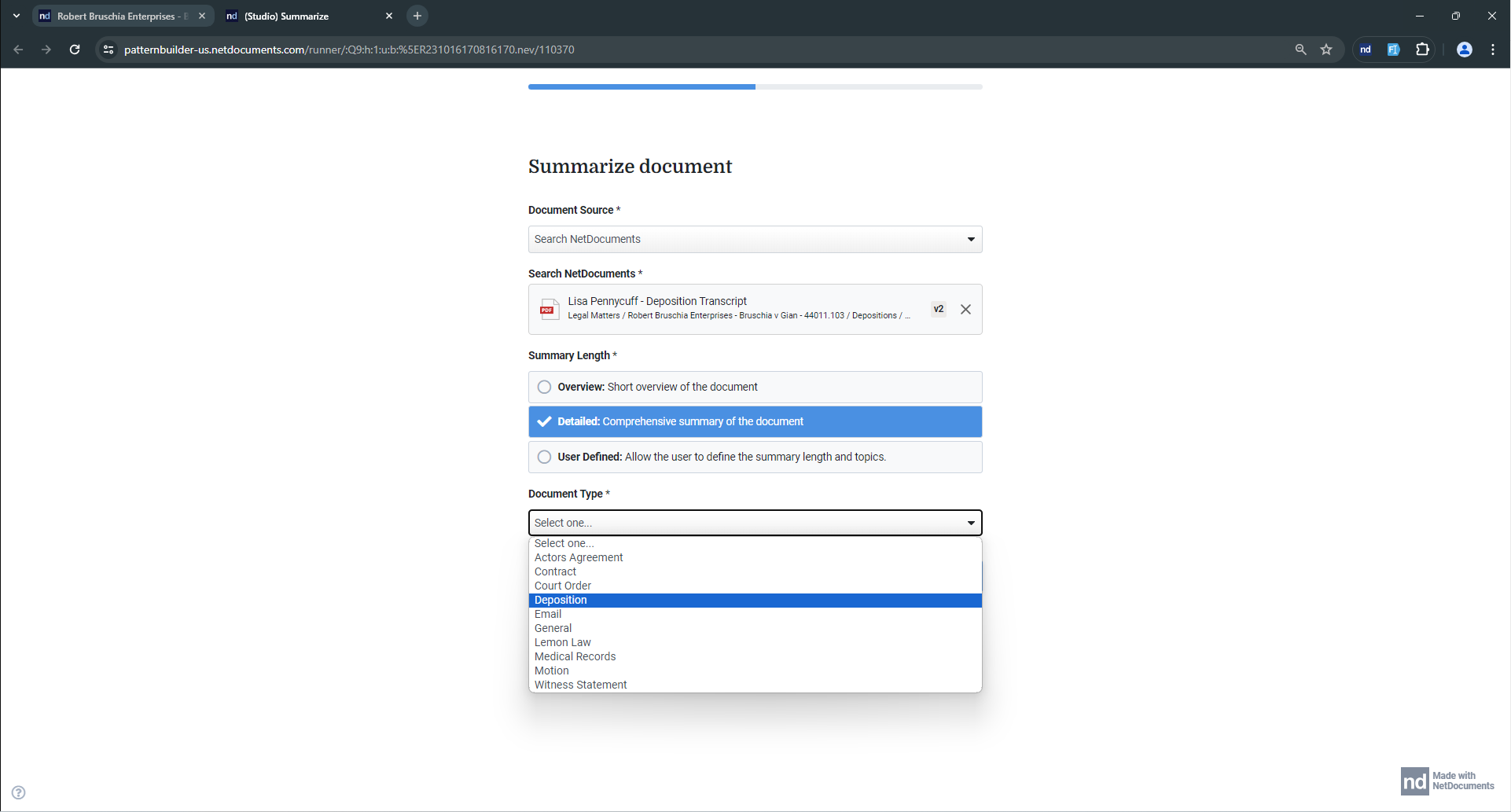Open the browser tab search chevron
This screenshot has width=1511, height=812.
(16, 15)
